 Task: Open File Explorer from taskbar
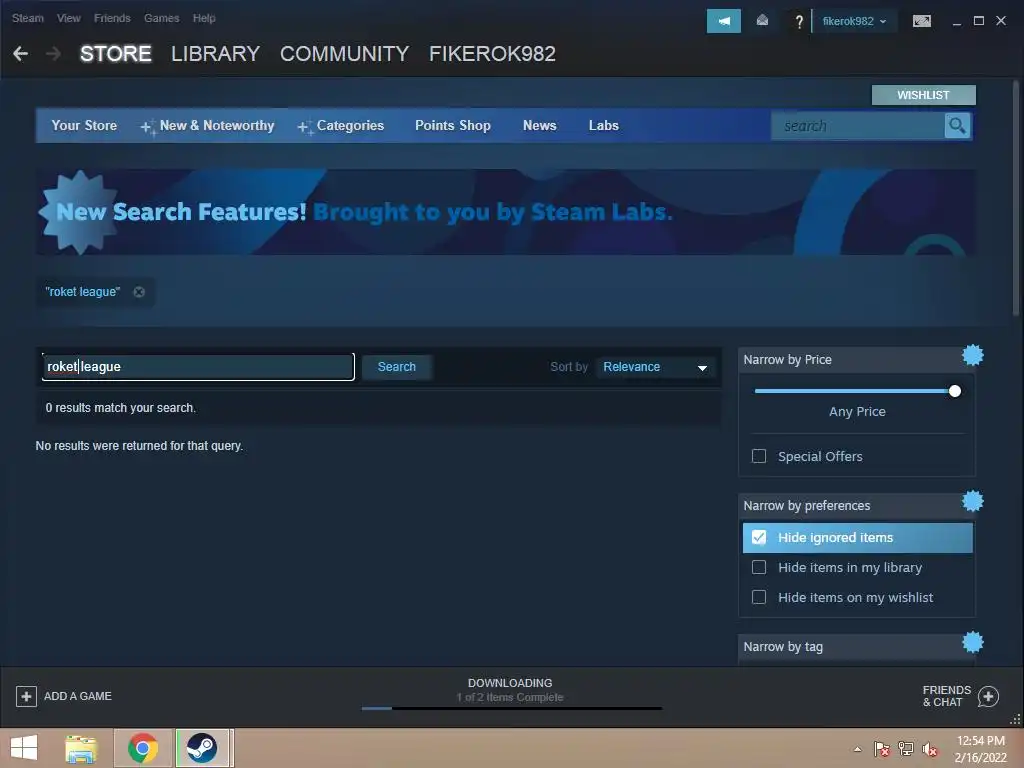(81, 748)
